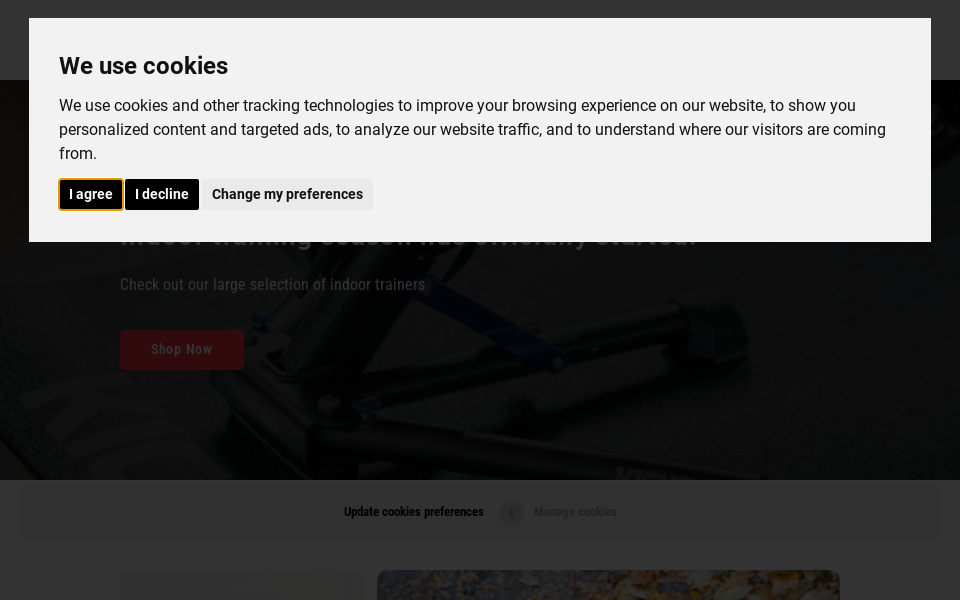Click the info icon beside Manage cookies
Screen dimensions: 960x600
tap(511, 512)
